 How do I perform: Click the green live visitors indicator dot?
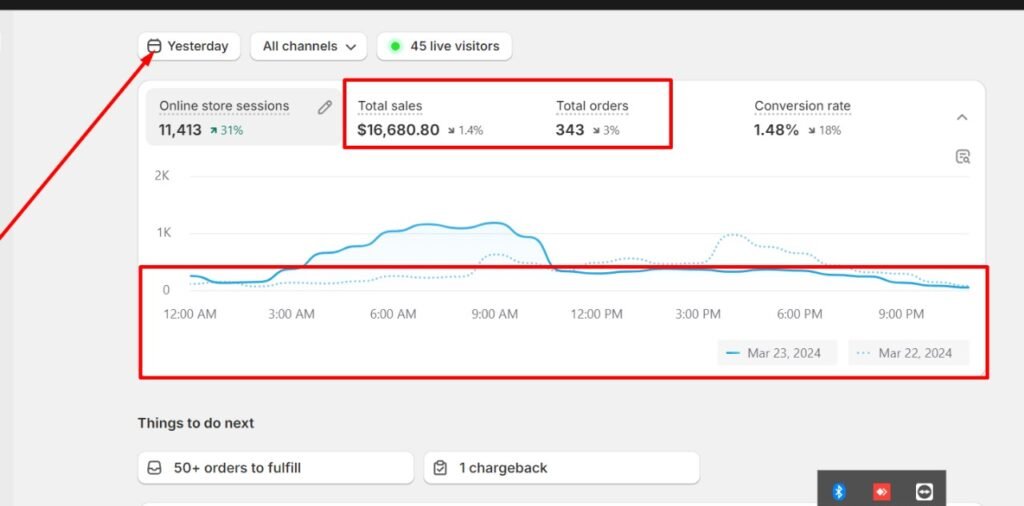coord(394,46)
